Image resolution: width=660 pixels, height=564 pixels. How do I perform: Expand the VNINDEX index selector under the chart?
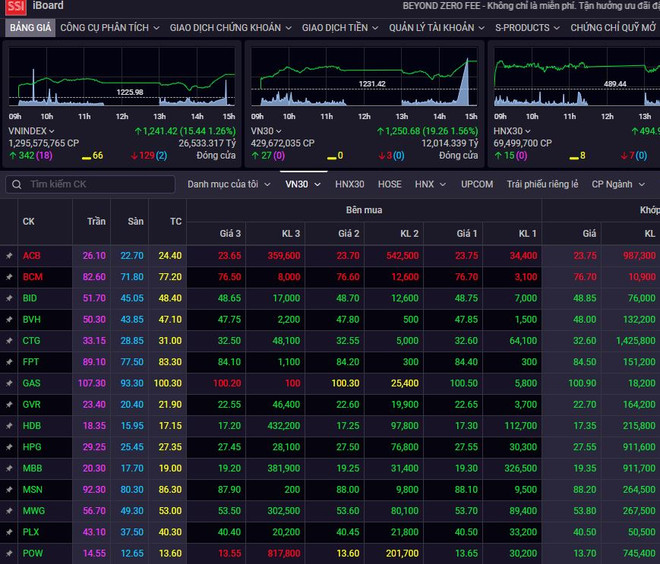(x=31, y=131)
